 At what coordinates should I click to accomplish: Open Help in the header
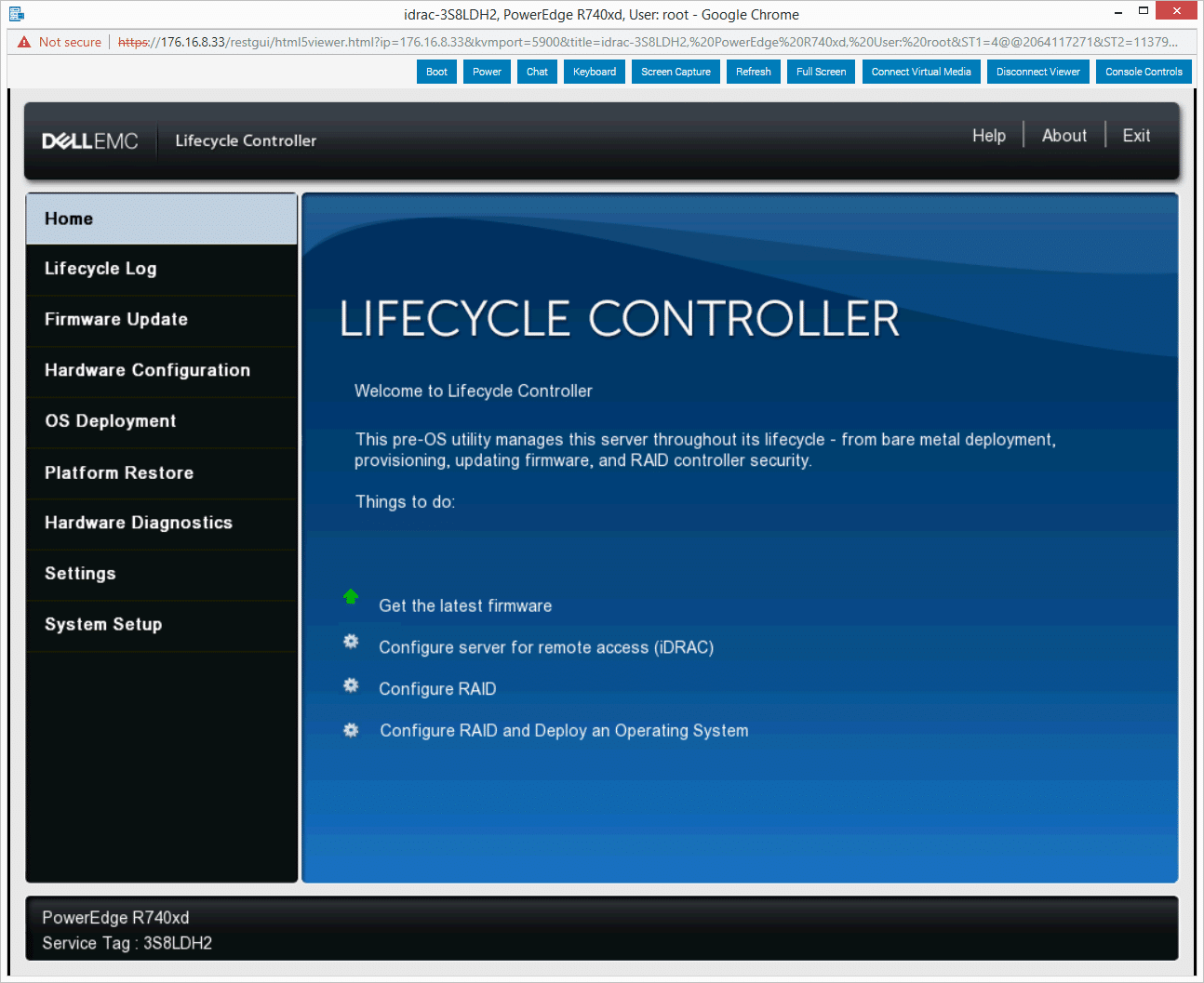989,136
